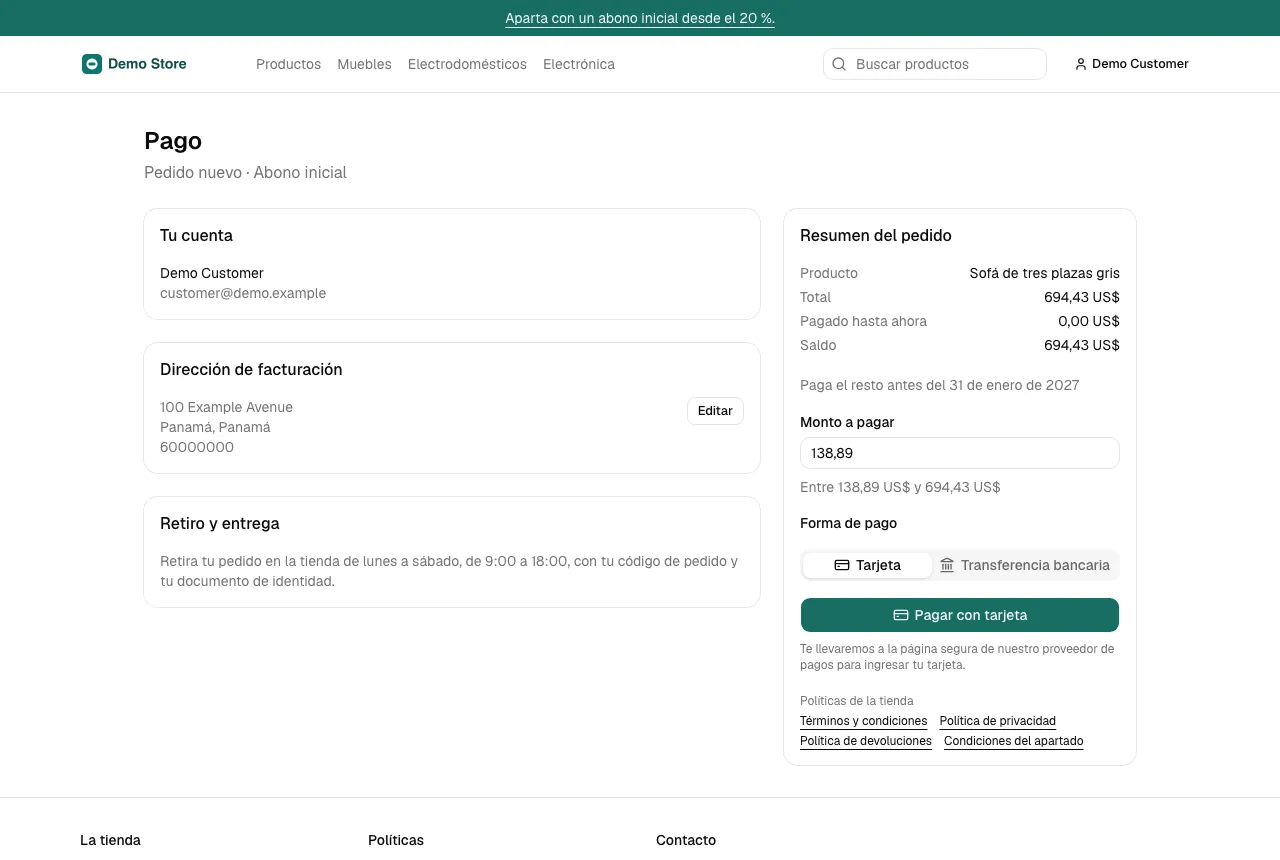The width and height of the screenshot is (1280, 860).
Task: Click the Demo Store logo icon
Action: pyautogui.click(x=92, y=64)
